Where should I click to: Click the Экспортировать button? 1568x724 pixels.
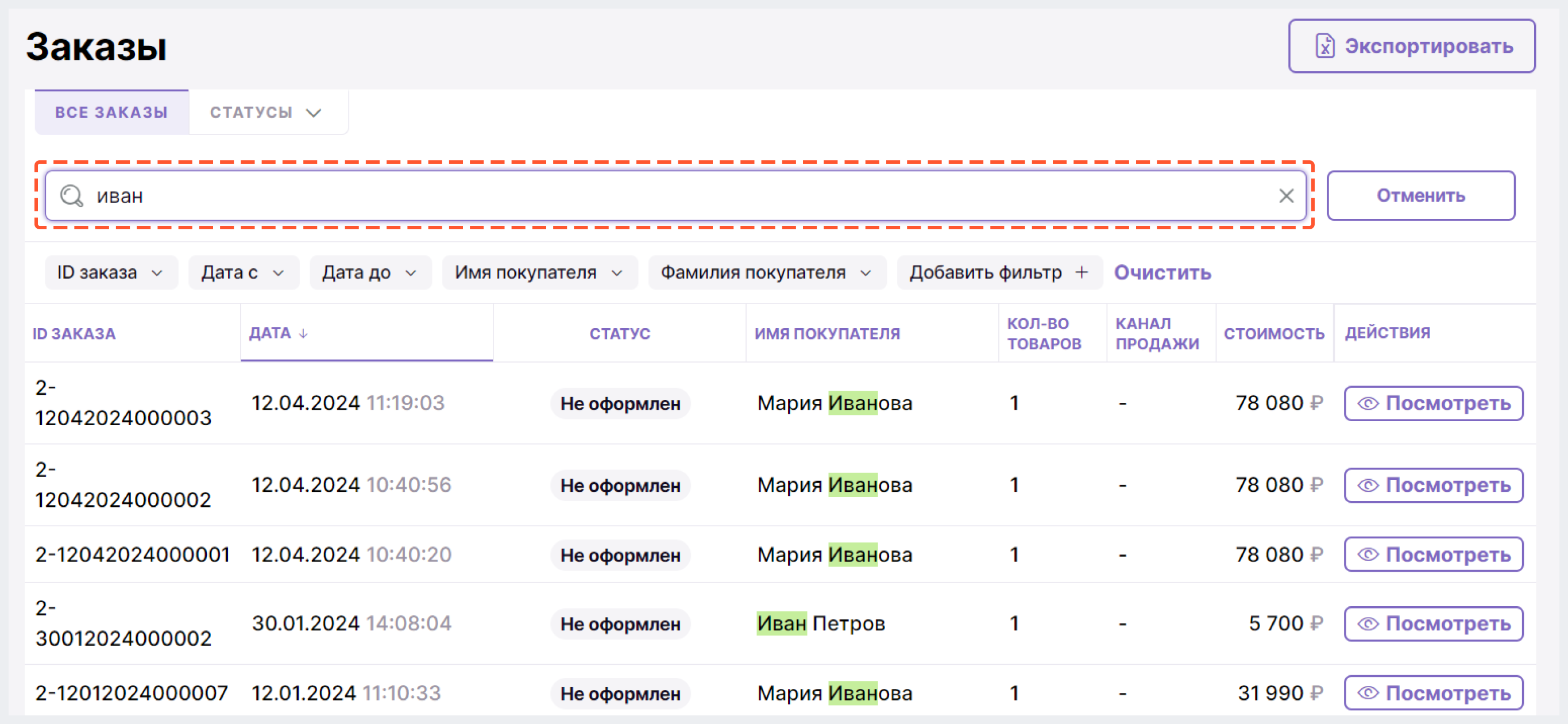1412,47
